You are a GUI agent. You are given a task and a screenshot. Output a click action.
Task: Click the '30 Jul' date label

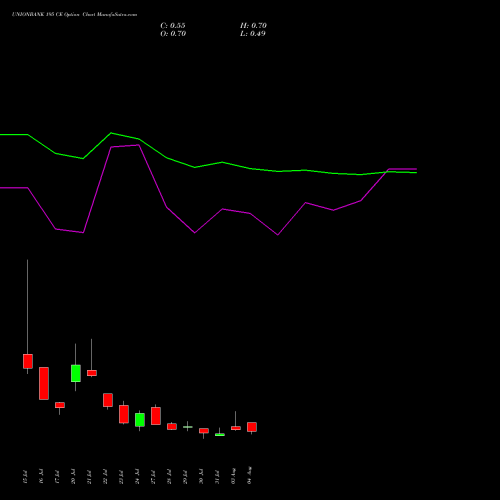201,477
